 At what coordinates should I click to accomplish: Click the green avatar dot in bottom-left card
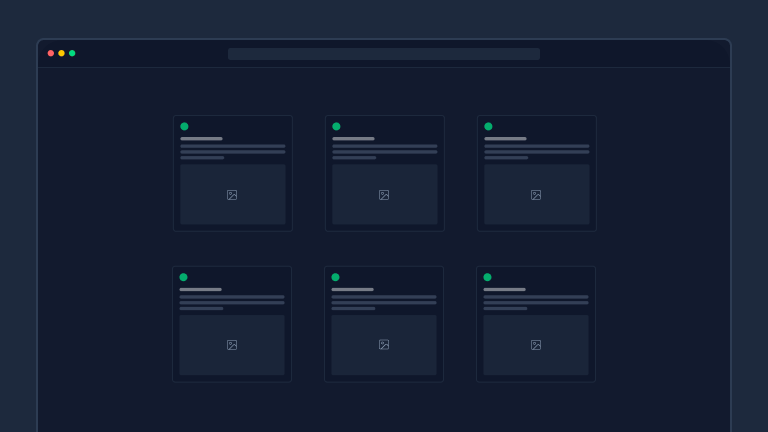coord(183,277)
